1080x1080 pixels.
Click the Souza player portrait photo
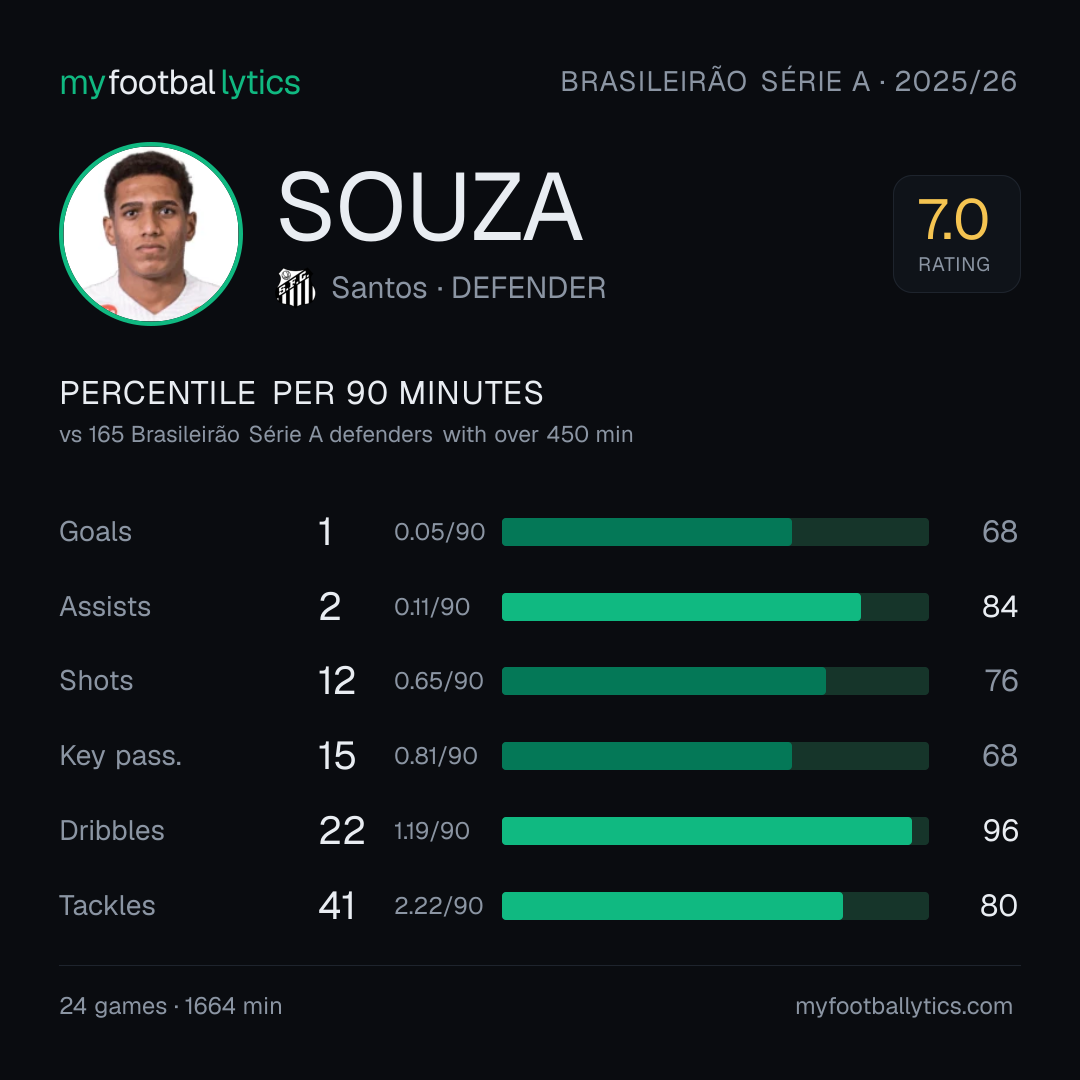pyautogui.click(x=151, y=233)
